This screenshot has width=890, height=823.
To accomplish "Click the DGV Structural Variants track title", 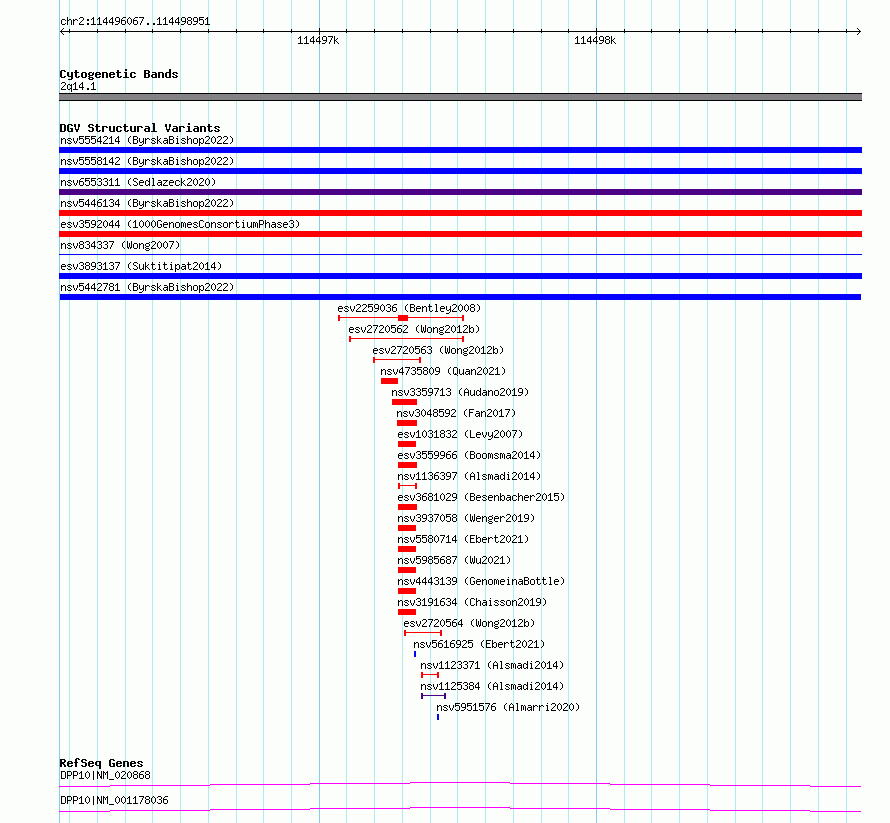I will (x=140, y=128).
